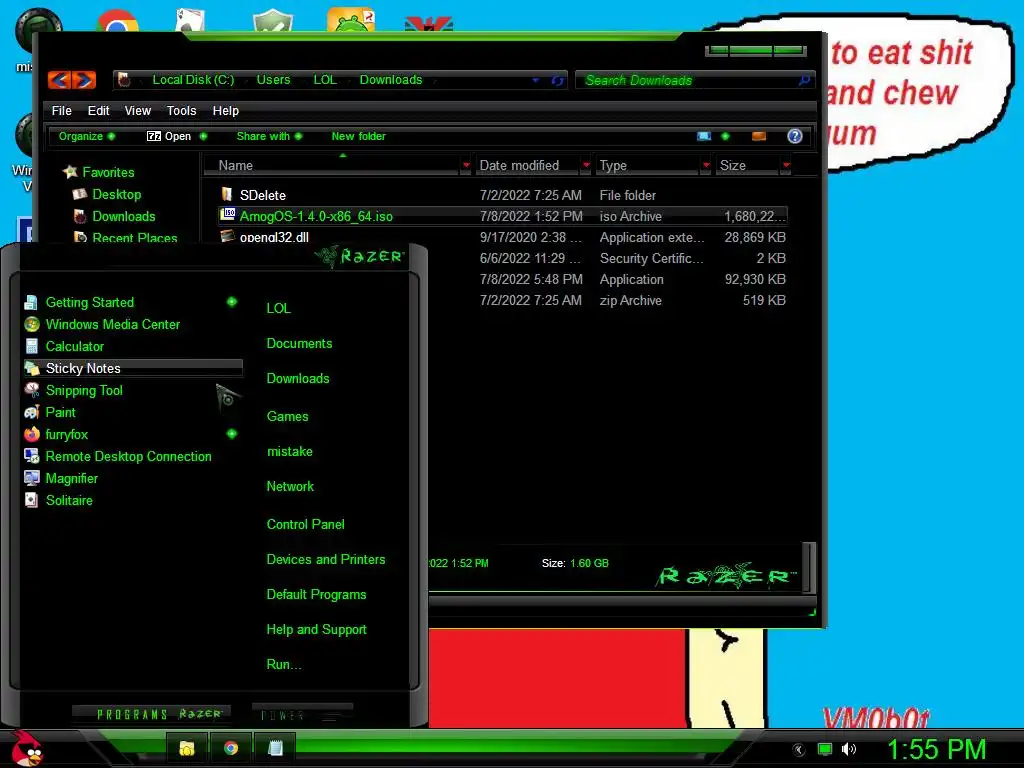This screenshot has height=768, width=1024.
Task: Select Downloads in Favorites pane
Action: coord(123,216)
